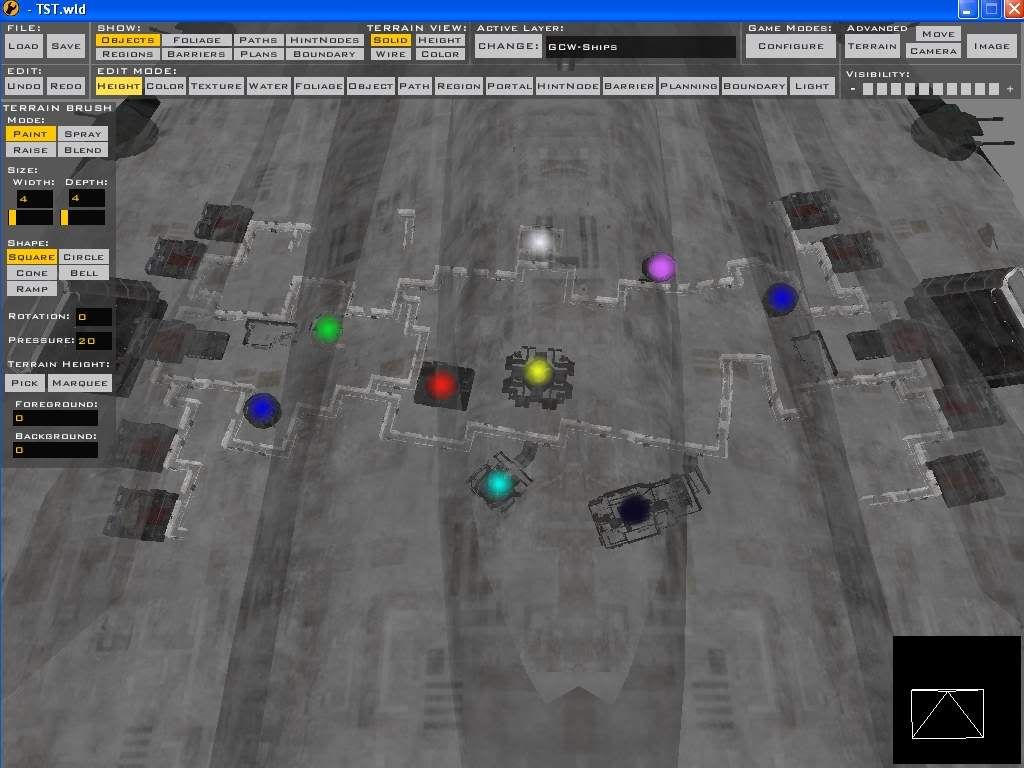Select the green orb object in viewport
The height and width of the screenshot is (768, 1024).
coord(327,328)
